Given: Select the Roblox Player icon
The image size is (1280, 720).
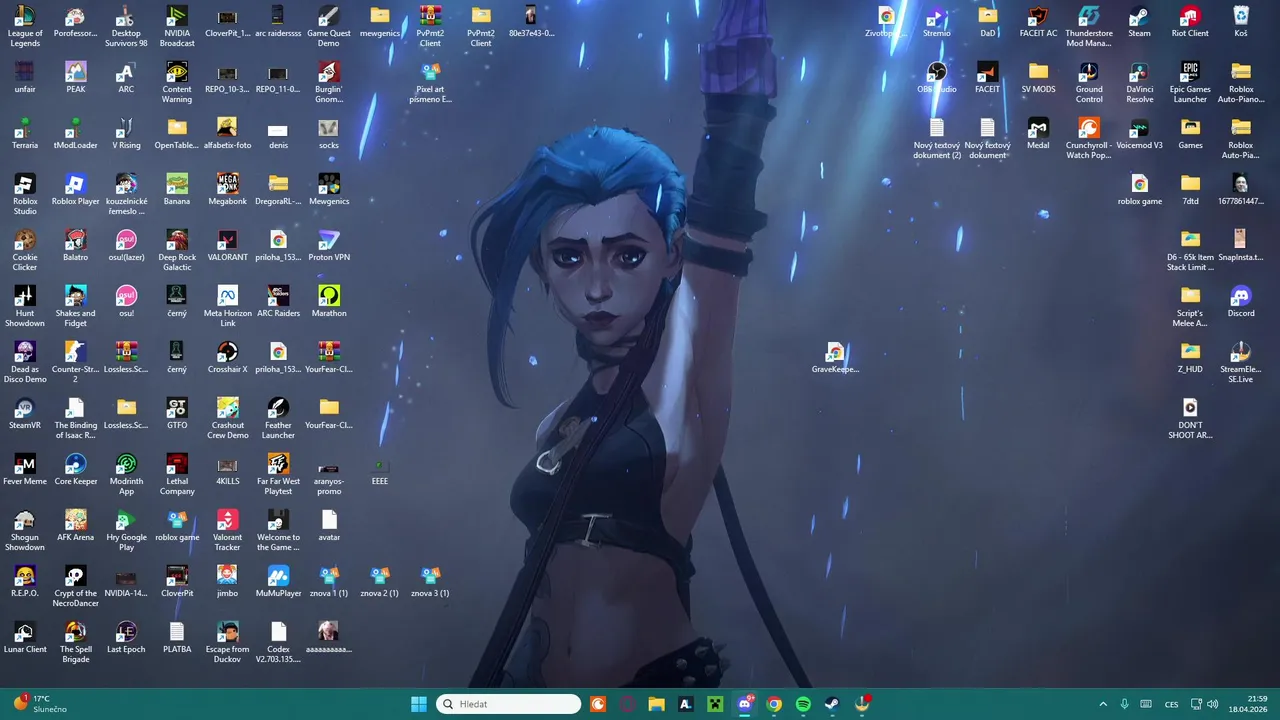Looking at the screenshot, I should click(76, 189).
